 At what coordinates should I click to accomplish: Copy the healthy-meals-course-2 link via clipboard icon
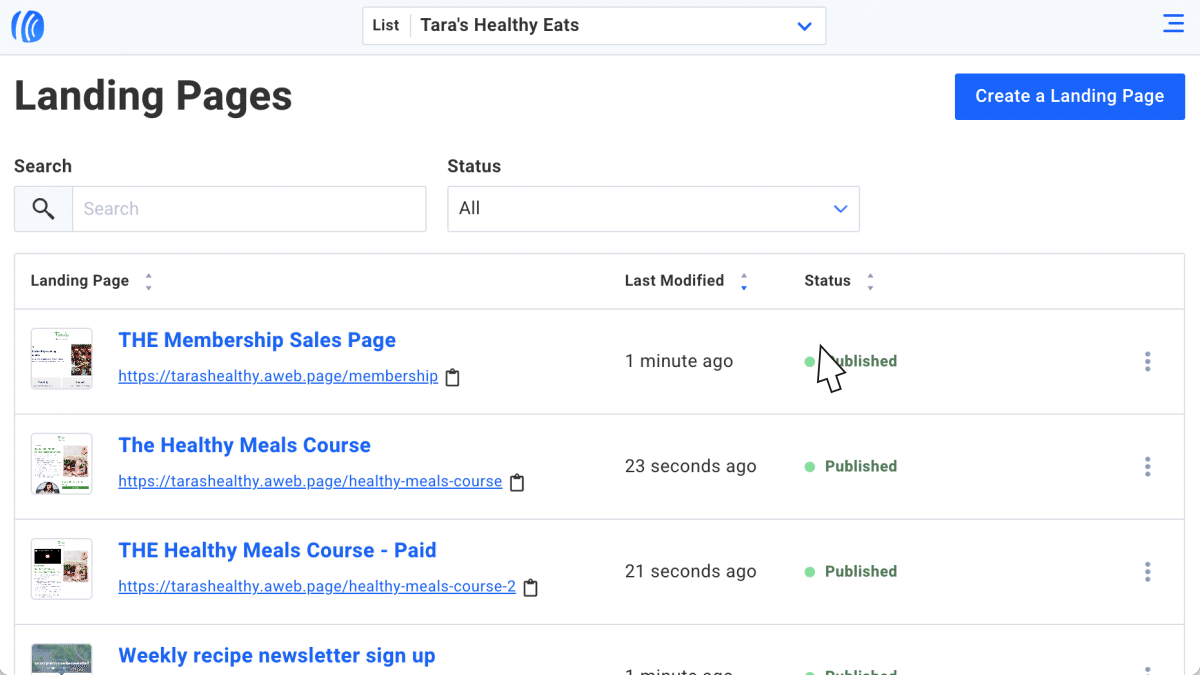(x=530, y=588)
